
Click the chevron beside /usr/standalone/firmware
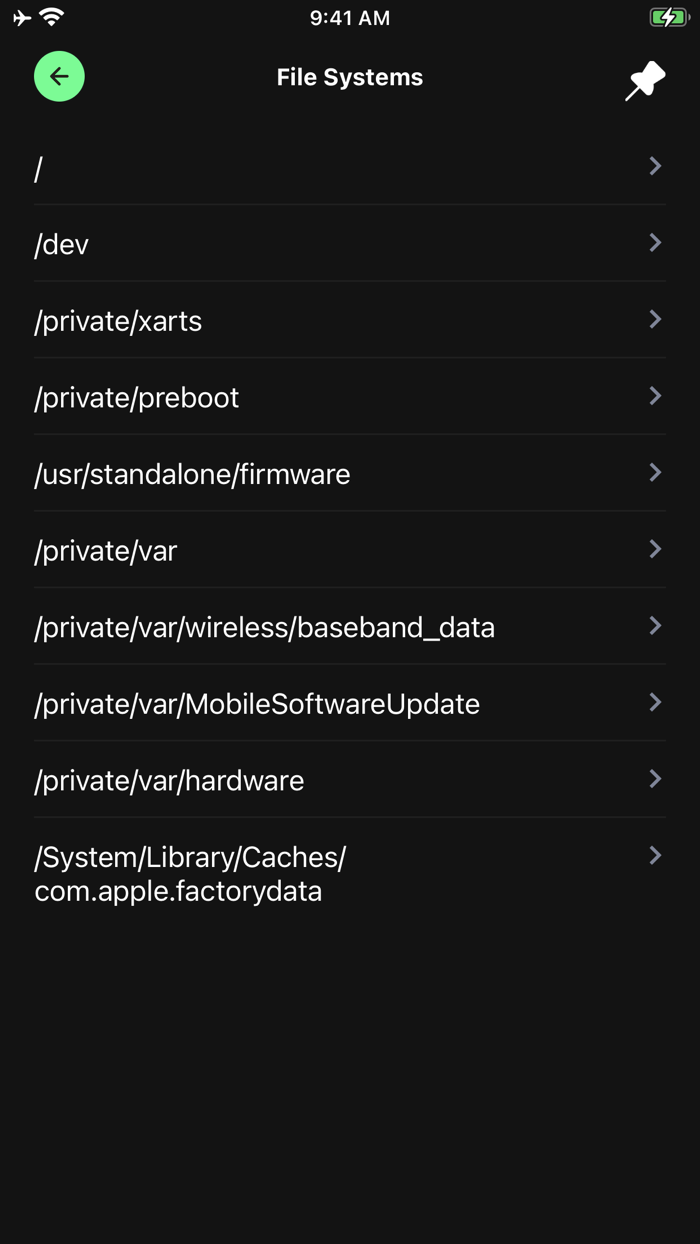[655, 472]
